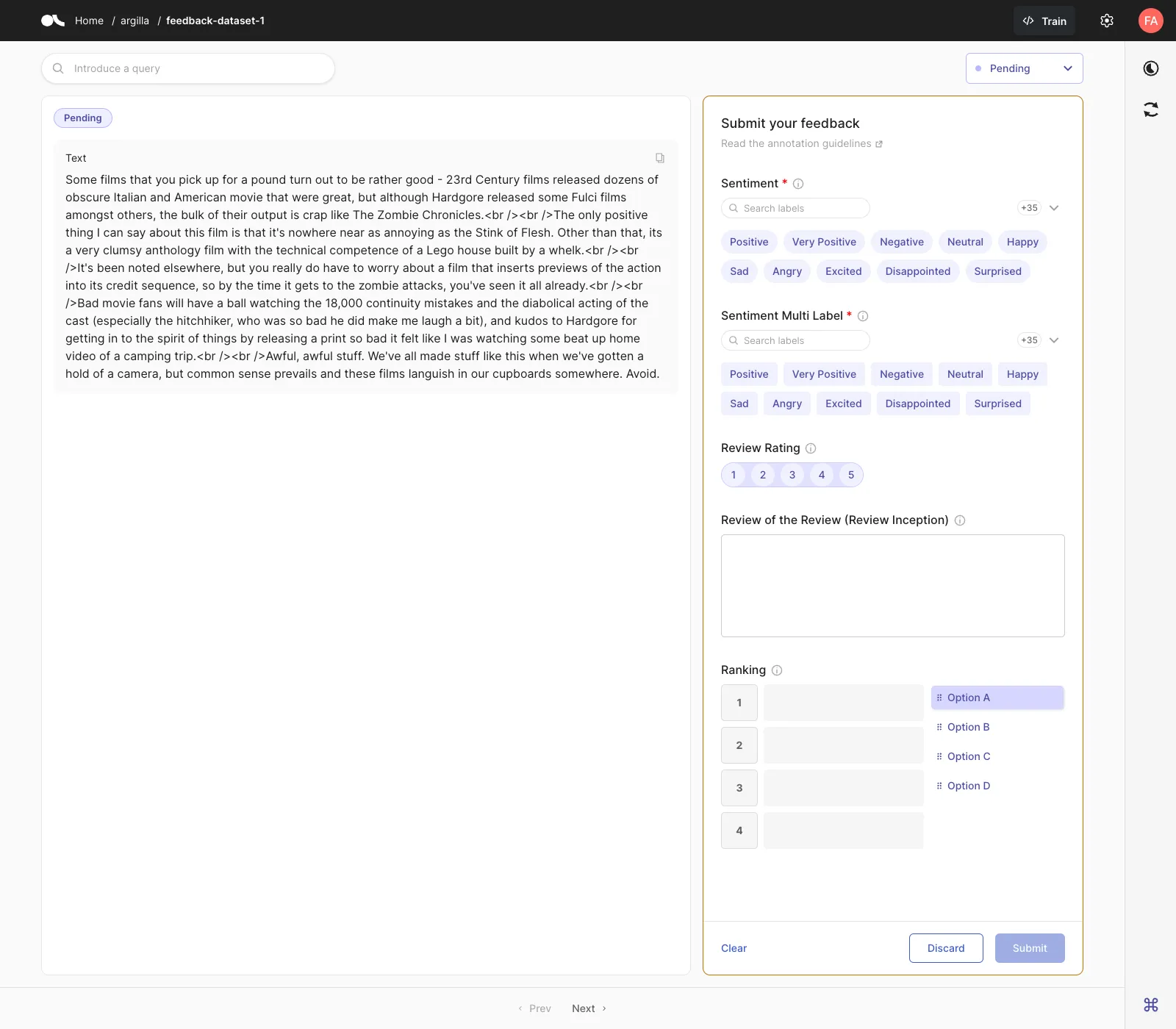Show info tooltip for Sentiment question
The height and width of the screenshot is (1029, 1176).
[798, 184]
